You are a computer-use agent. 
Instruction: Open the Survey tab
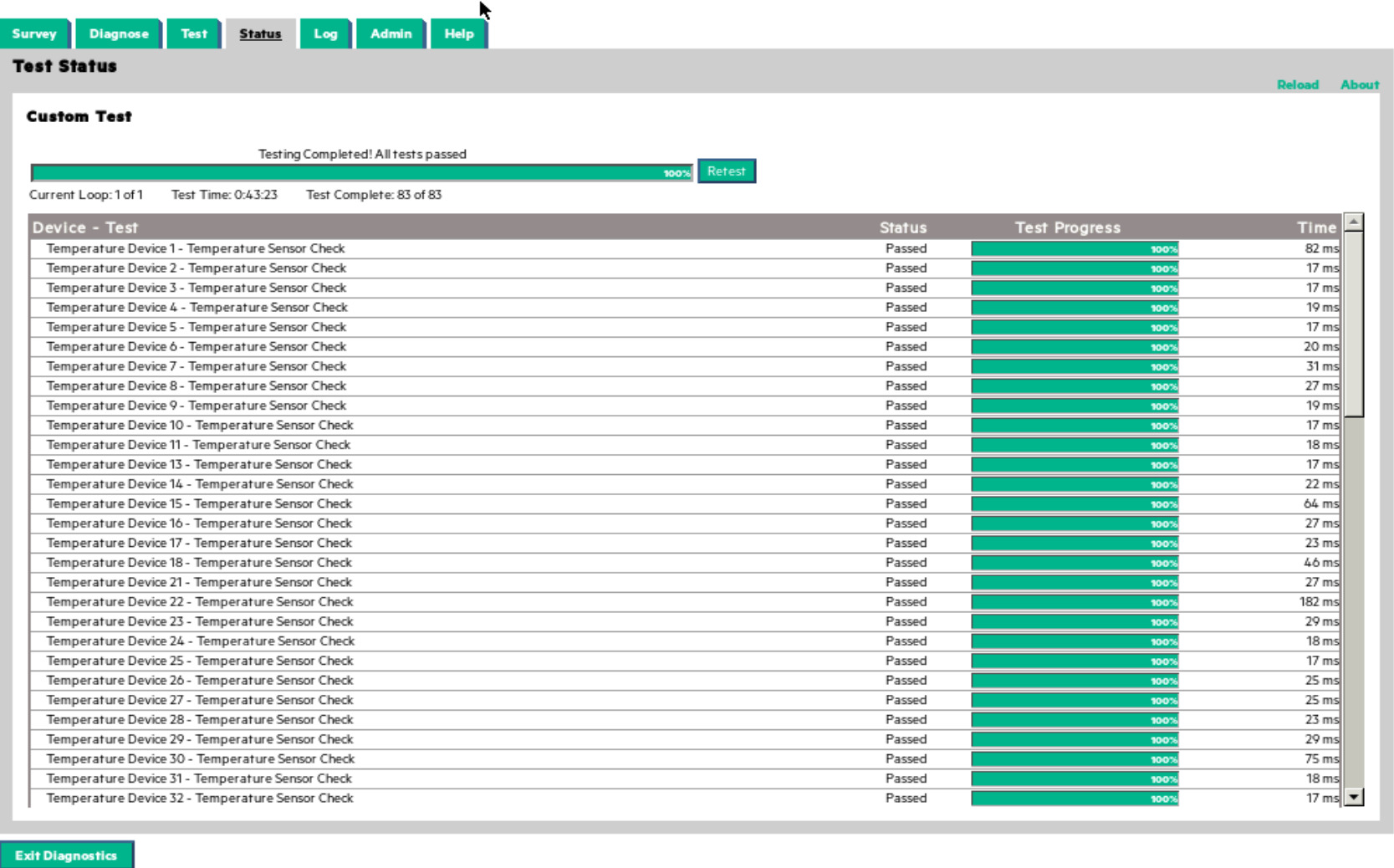point(34,34)
